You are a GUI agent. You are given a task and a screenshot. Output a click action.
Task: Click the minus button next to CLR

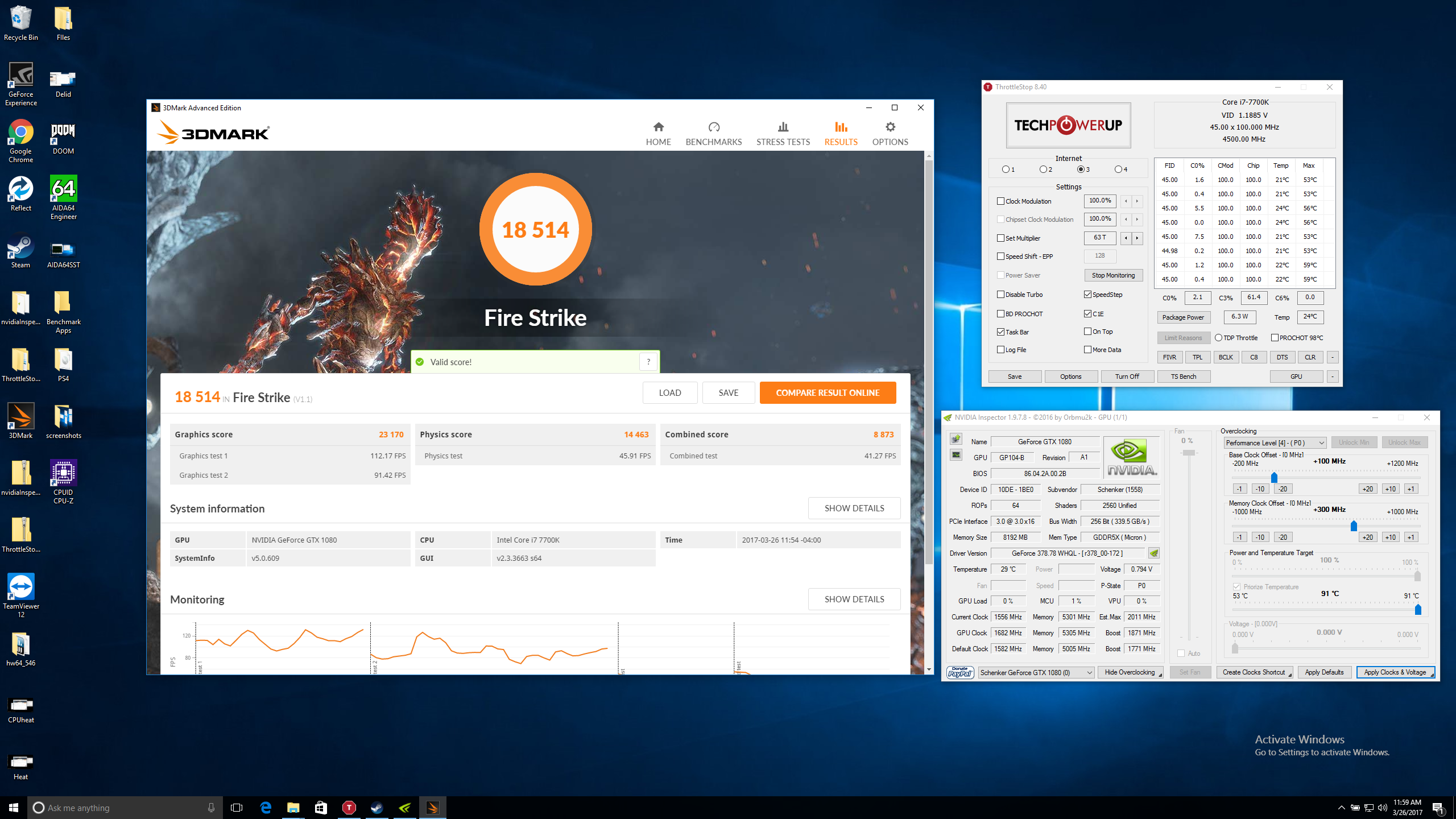tap(1332, 357)
